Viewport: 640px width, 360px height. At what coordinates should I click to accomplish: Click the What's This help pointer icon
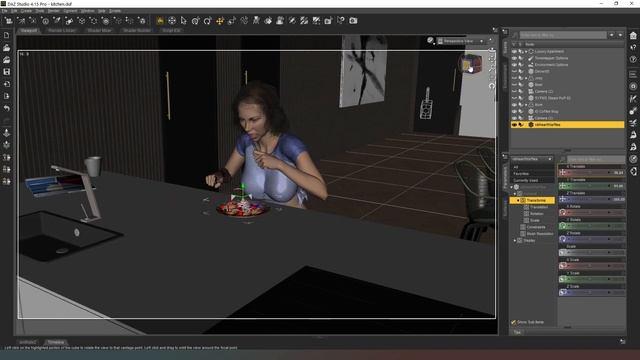pos(633,47)
